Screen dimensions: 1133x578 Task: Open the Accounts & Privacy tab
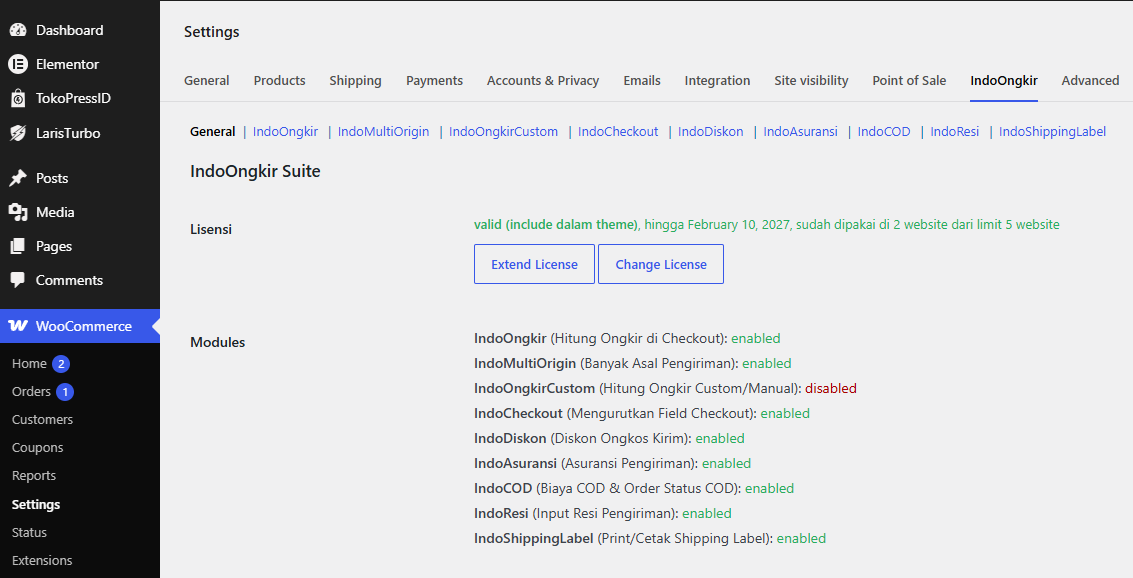pos(543,81)
